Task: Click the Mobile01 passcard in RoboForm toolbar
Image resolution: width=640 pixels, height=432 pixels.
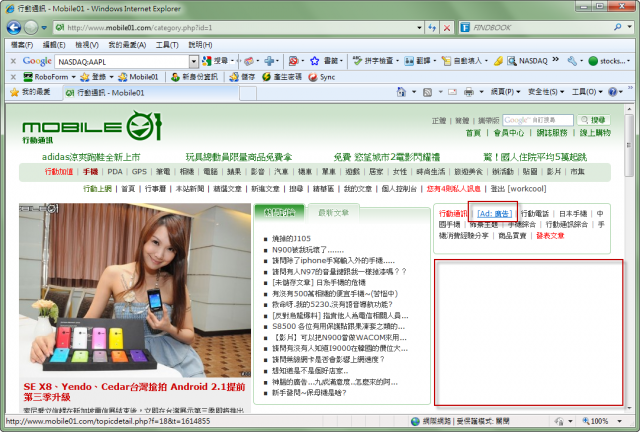Action: pos(138,77)
